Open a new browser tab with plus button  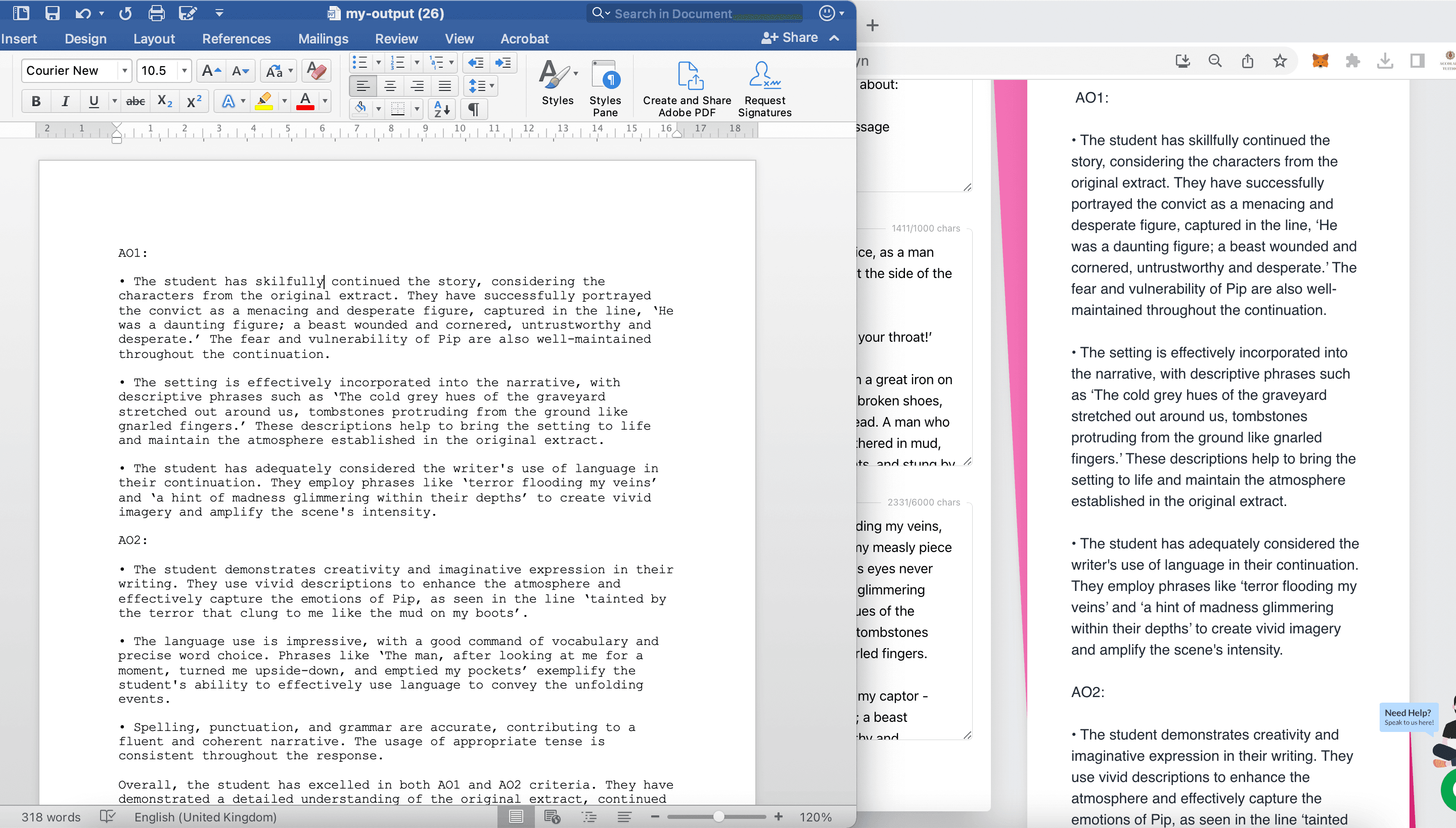click(873, 25)
